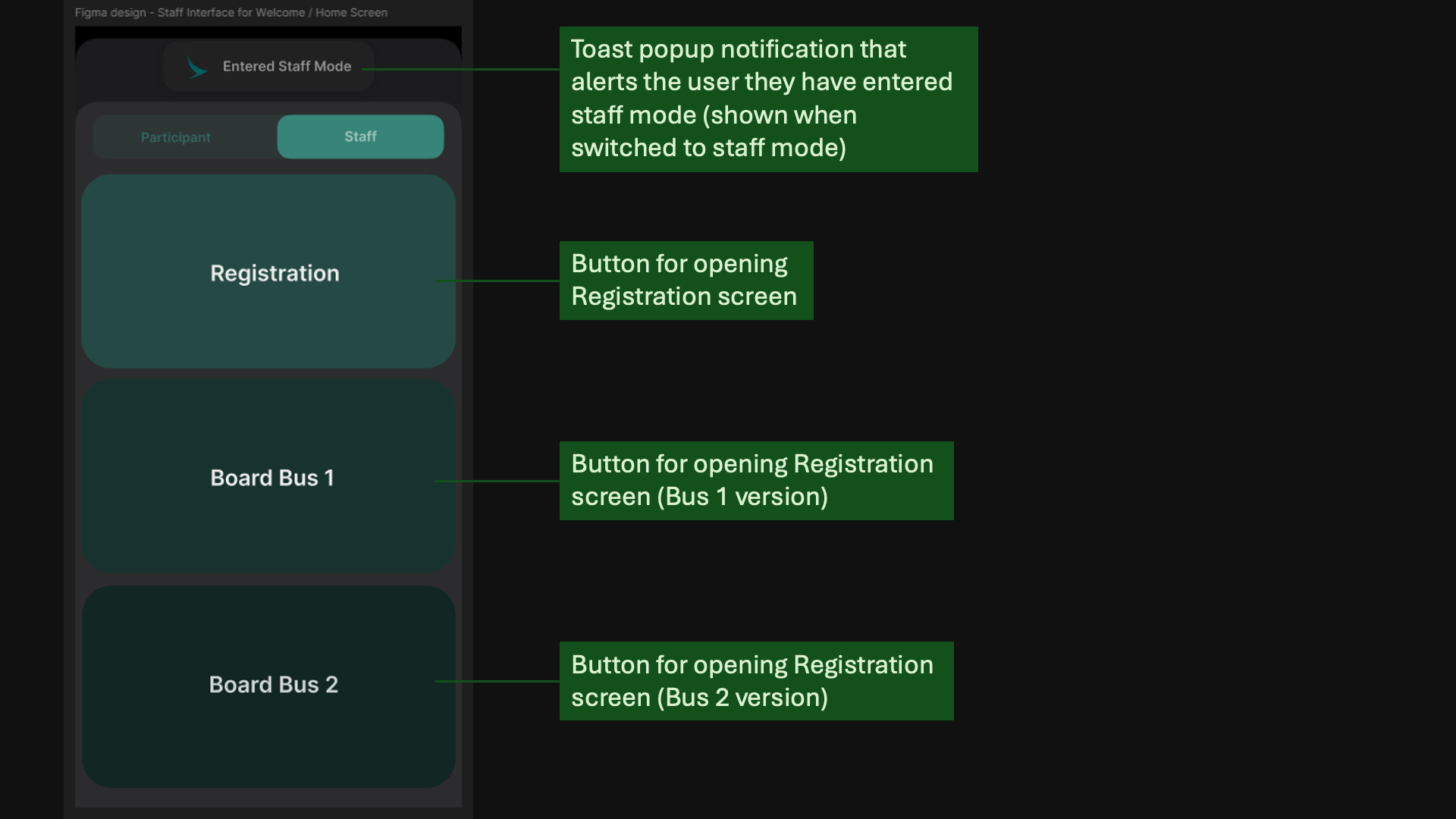Enable Staff mode on the segmented control

pyautogui.click(x=359, y=136)
